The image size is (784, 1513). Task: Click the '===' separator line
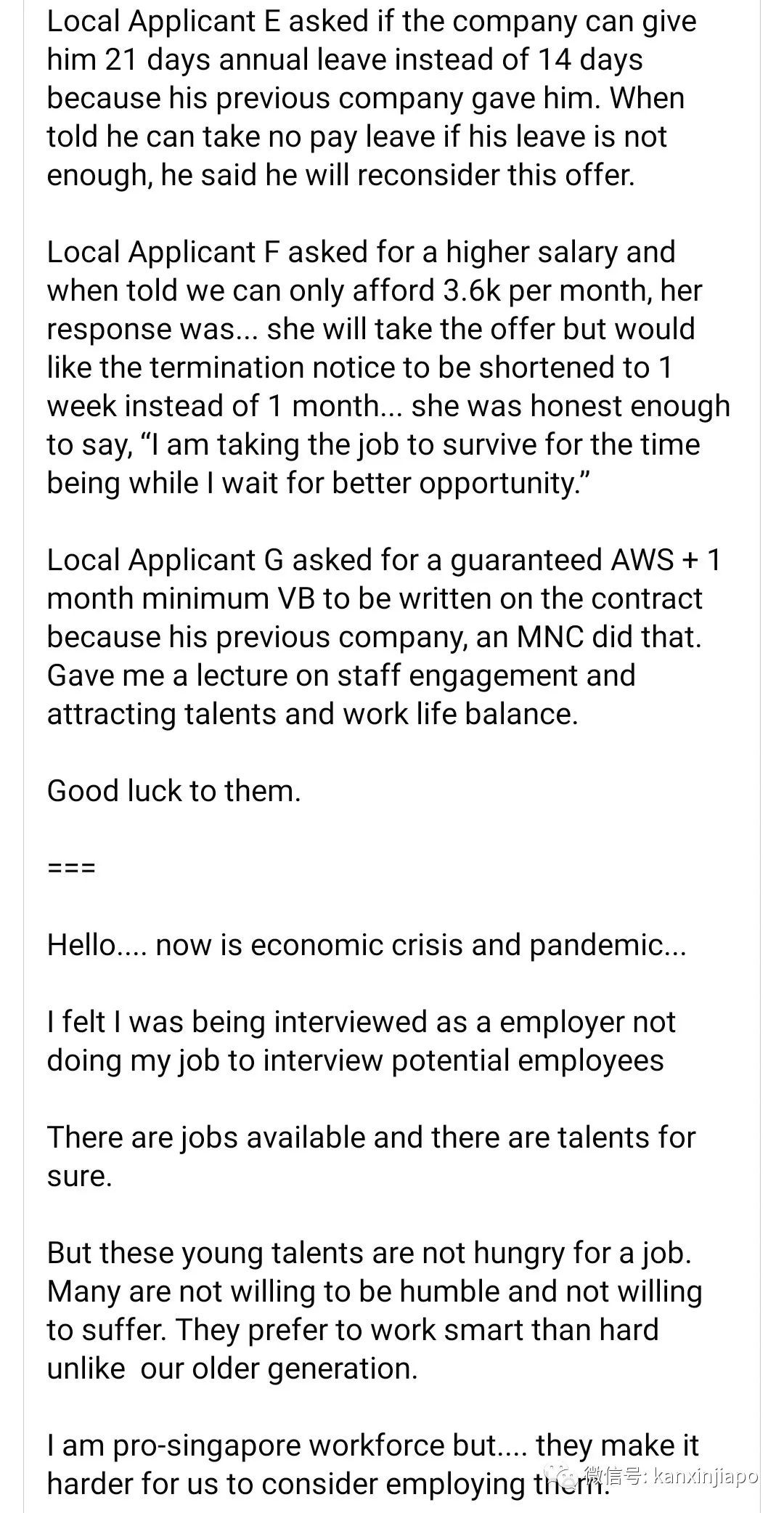click(x=71, y=867)
